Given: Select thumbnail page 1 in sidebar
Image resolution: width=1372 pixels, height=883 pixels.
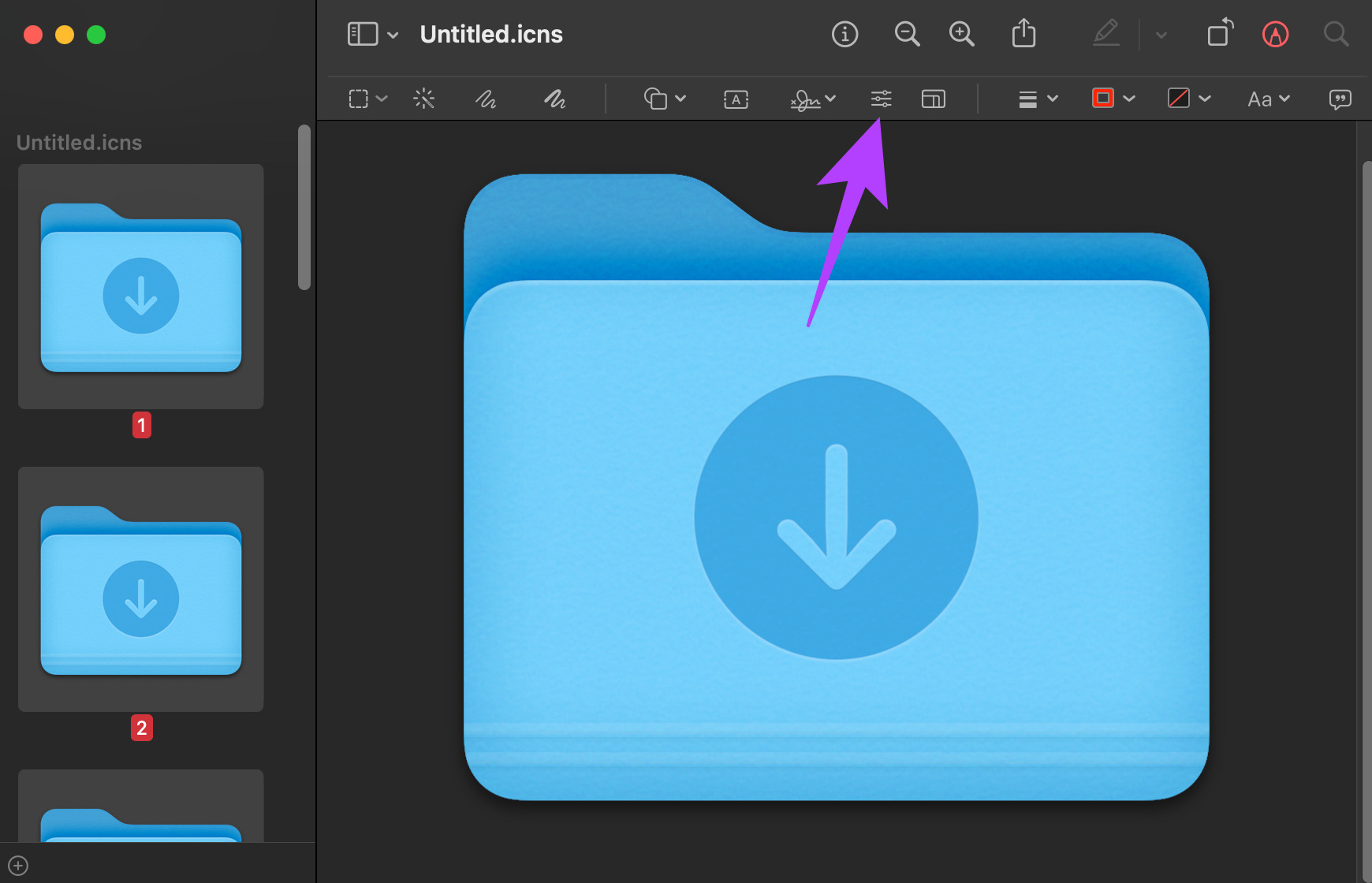Looking at the screenshot, I should pos(141,286).
